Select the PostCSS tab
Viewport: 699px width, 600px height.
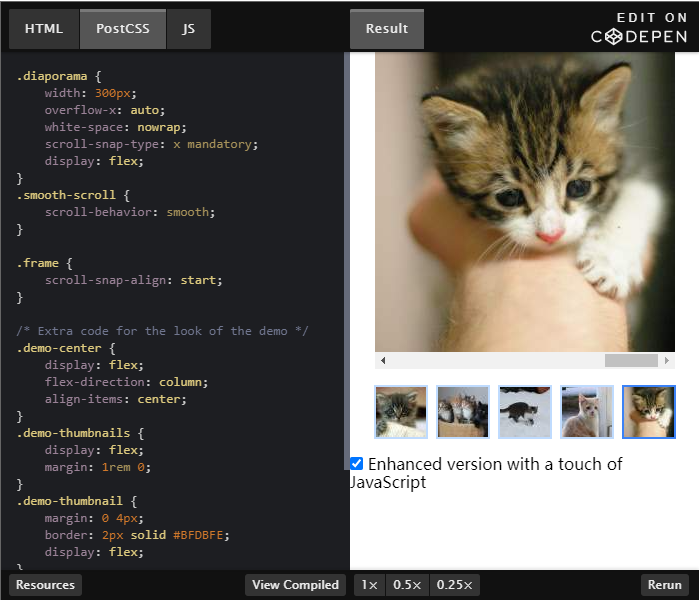click(123, 29)
